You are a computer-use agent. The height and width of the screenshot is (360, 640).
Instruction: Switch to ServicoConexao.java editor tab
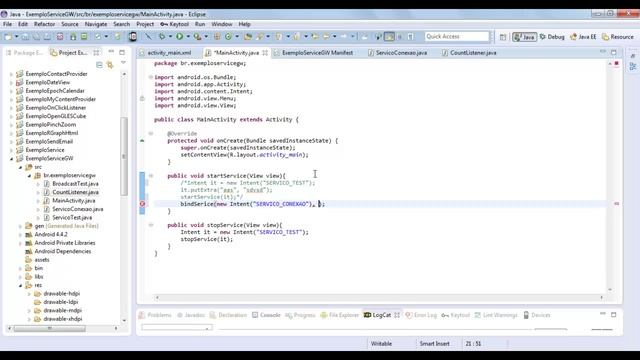(x=397, y=53)
